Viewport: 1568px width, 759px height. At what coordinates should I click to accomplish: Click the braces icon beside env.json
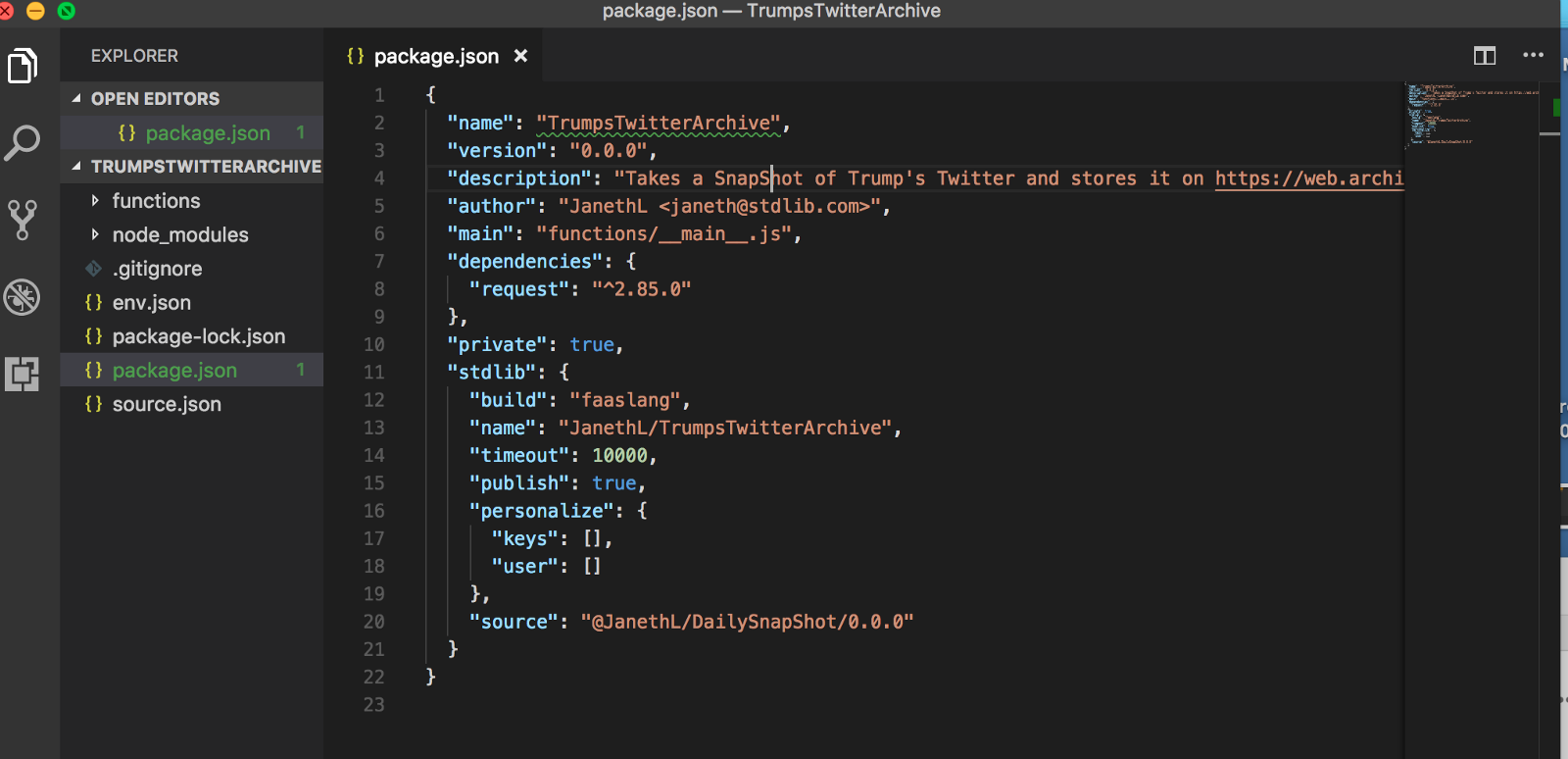click(x=94, y=302)
